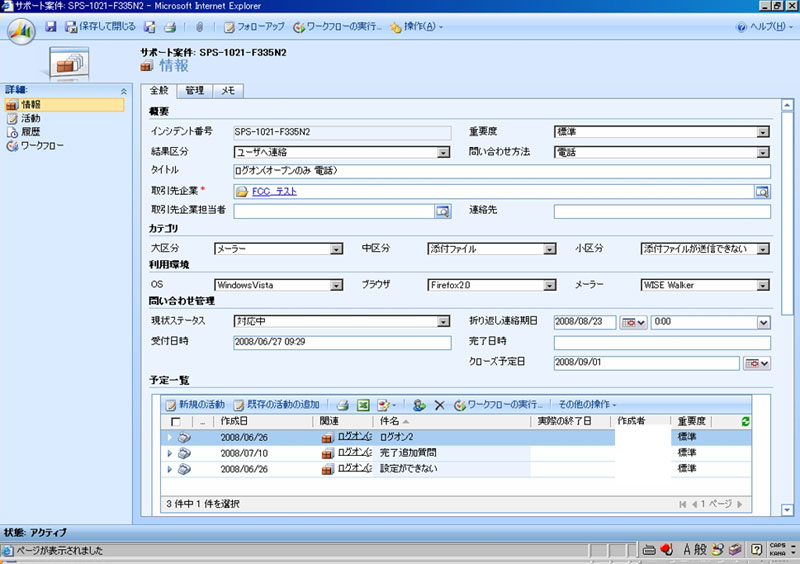Open the ブラウザ dropdown showing Firefox2.0
Image resolution: width=800 pixels, height=564 pixels.
click(x=549, y=285)
